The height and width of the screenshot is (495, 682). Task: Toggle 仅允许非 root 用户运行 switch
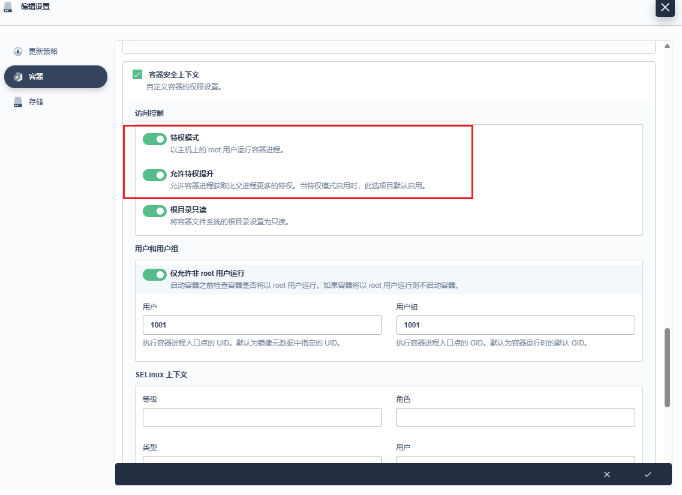pyautogui.click(x=154, y=274)
